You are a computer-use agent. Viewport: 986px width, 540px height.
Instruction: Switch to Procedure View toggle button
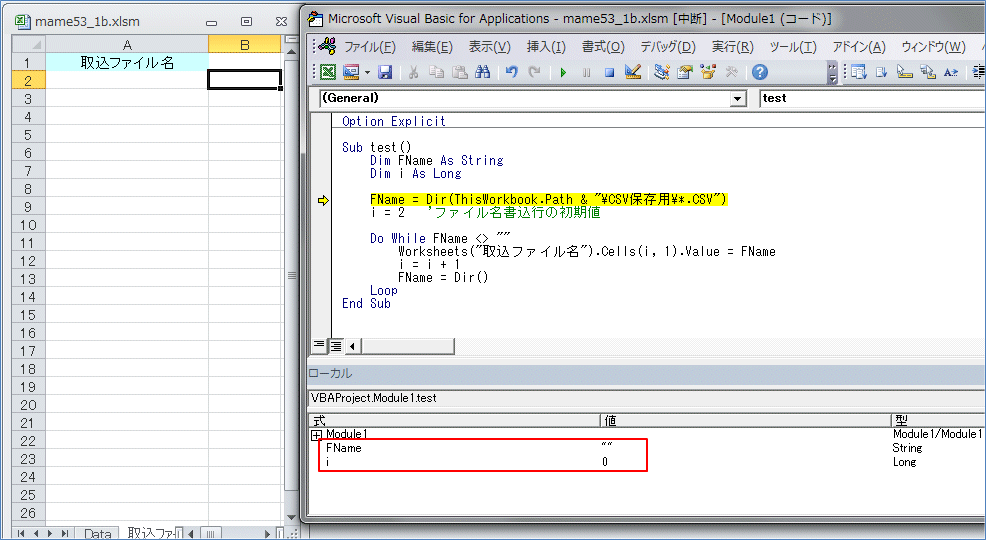[x=319, y=345]
